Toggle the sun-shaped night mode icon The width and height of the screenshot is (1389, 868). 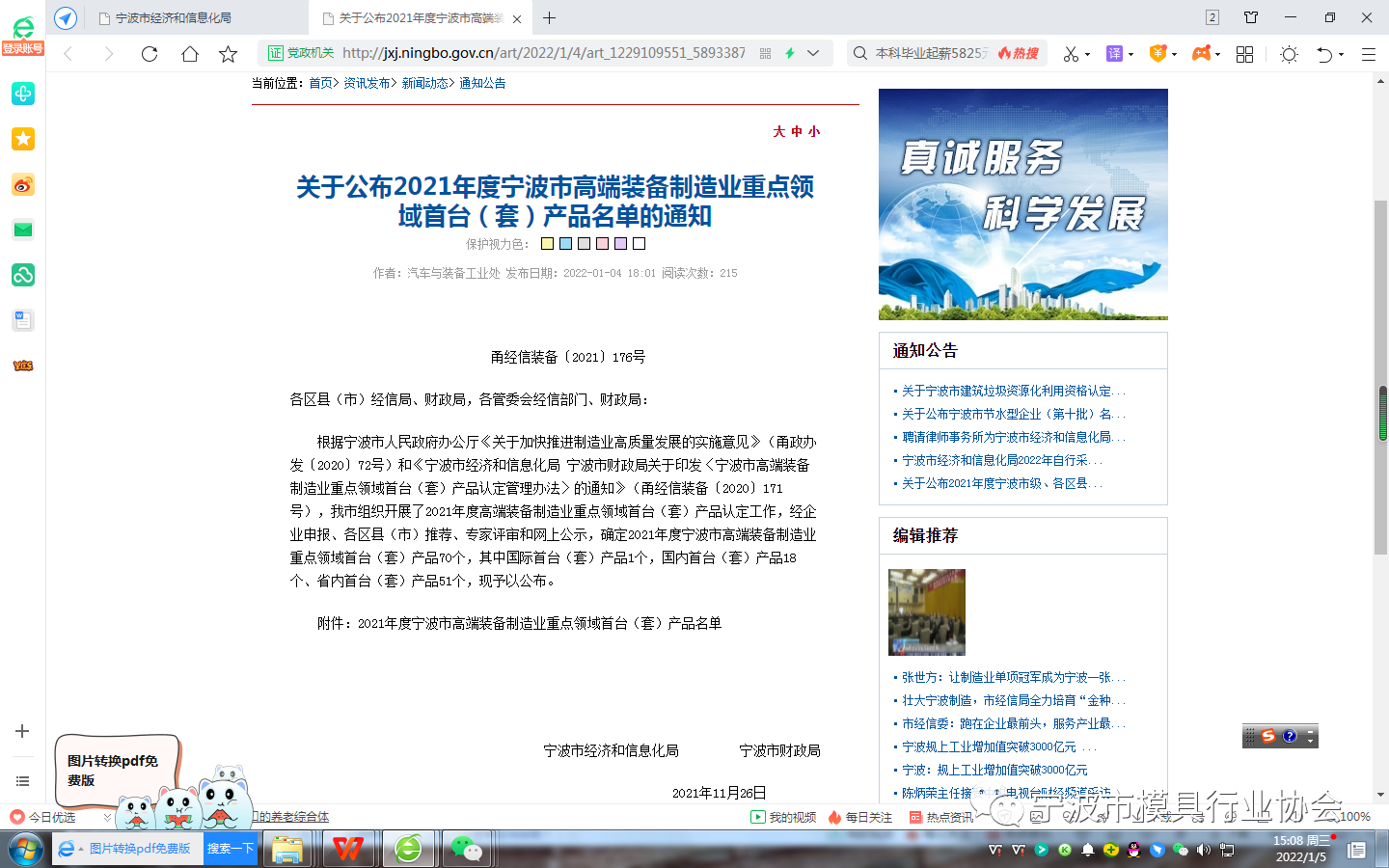[x=1289, y=54]
